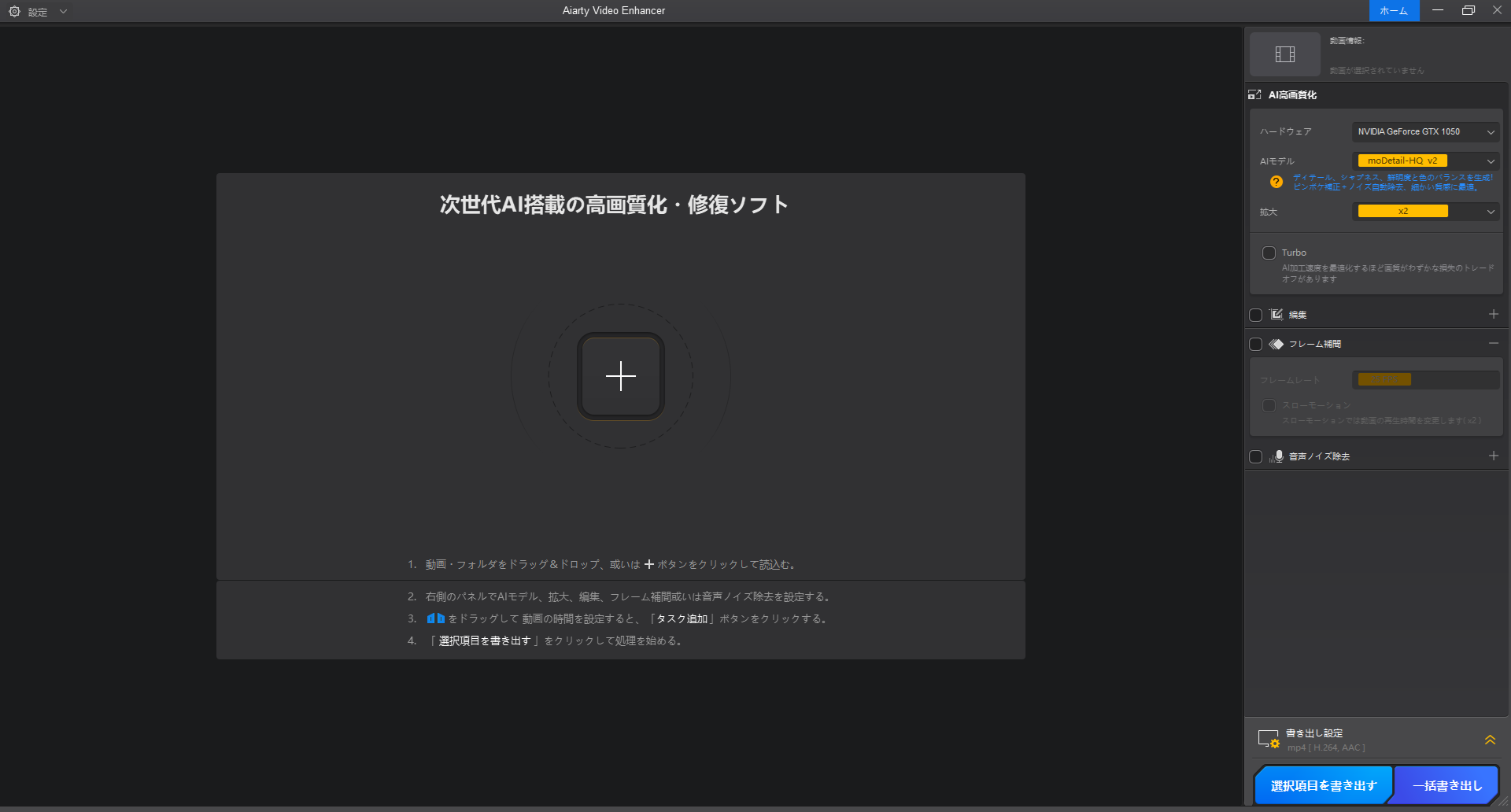Minimize the Aiarty Video Enhancer window
The height and width of the screenshot is (812, 1511).
tap(1438, 10)
